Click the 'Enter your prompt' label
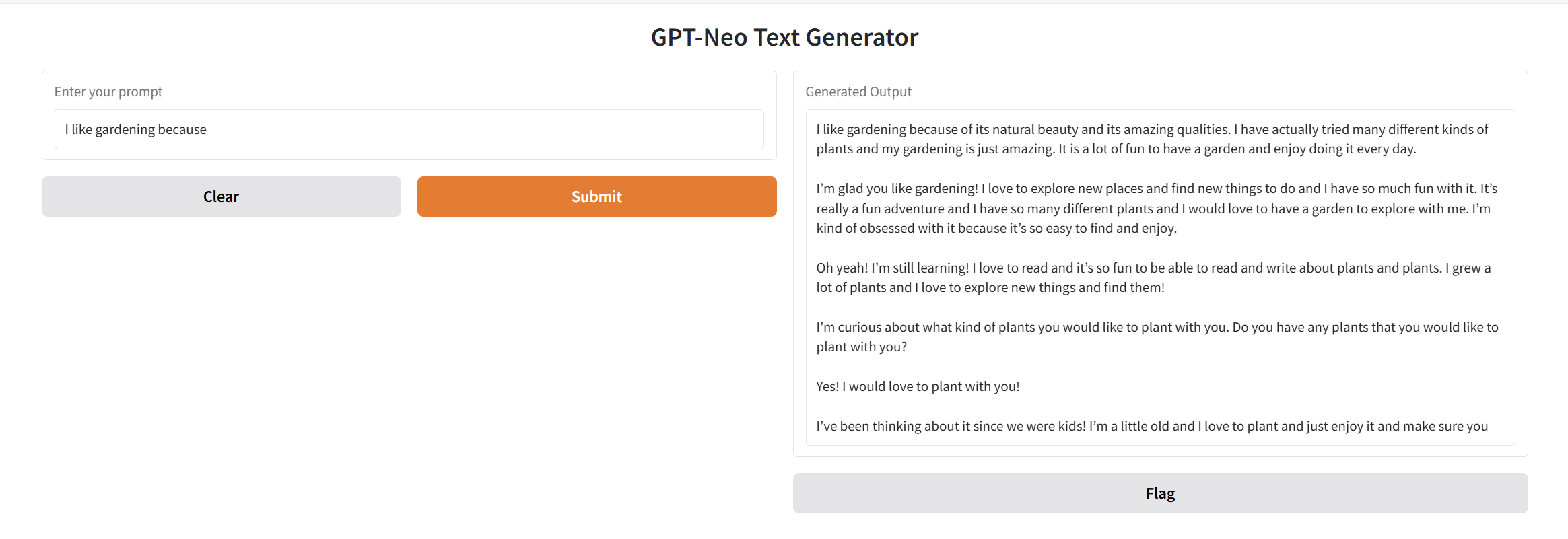This screenshot has width=1568, height=539. 108,92
